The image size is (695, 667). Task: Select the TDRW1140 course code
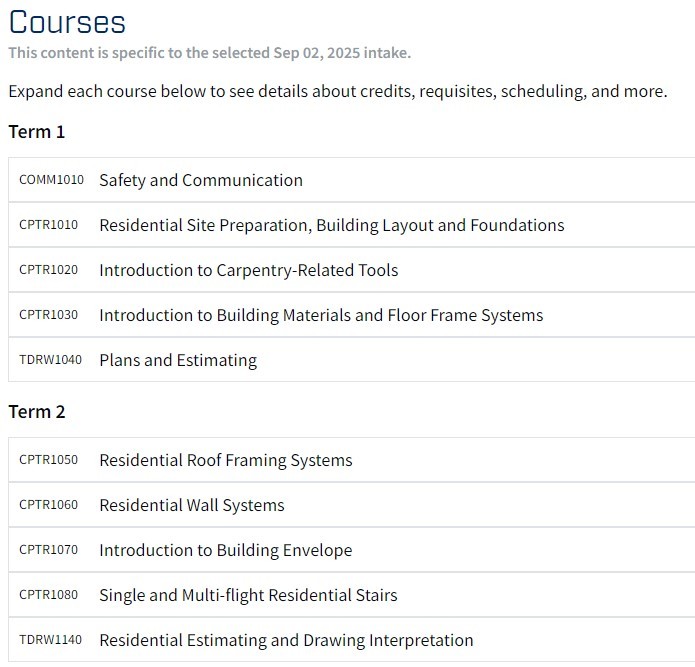[51, 640]
